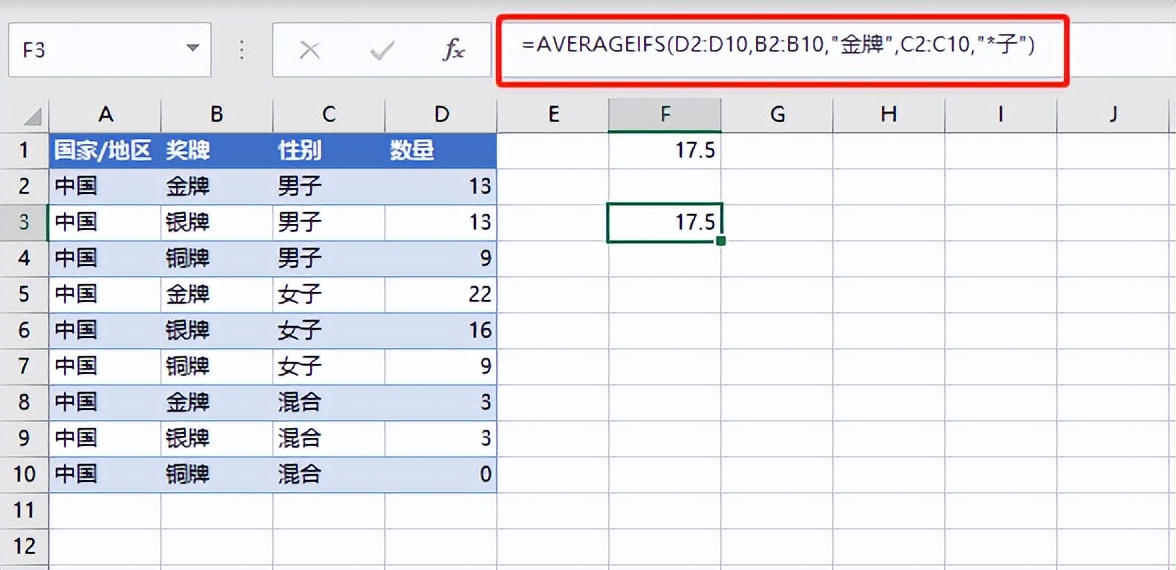Open the Insert Function fx button
Image resolution: width=1176 pixels, height=570 pixels.
click(x=453, y=50)
